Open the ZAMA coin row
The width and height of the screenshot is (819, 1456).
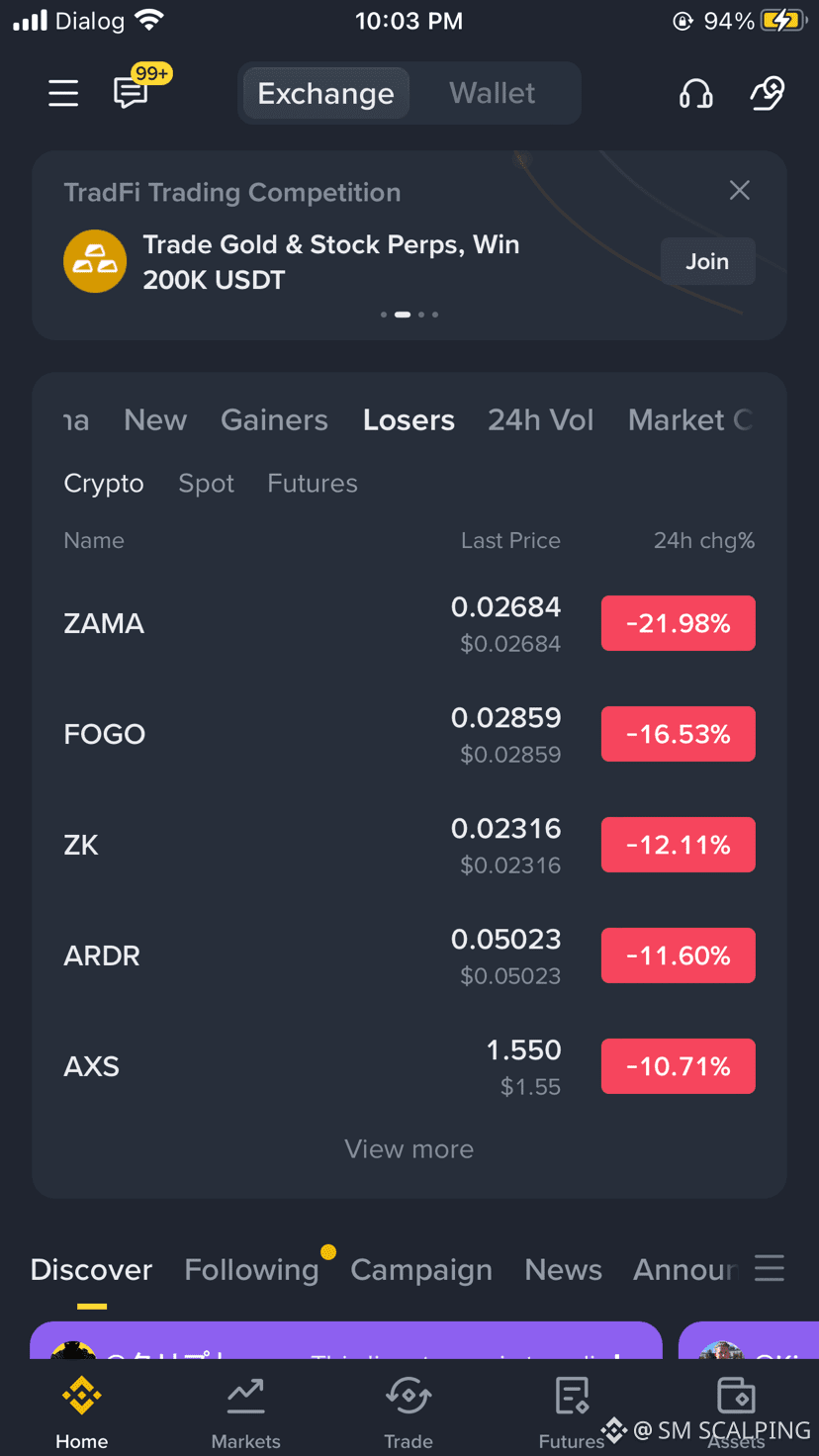coord(409,623)
